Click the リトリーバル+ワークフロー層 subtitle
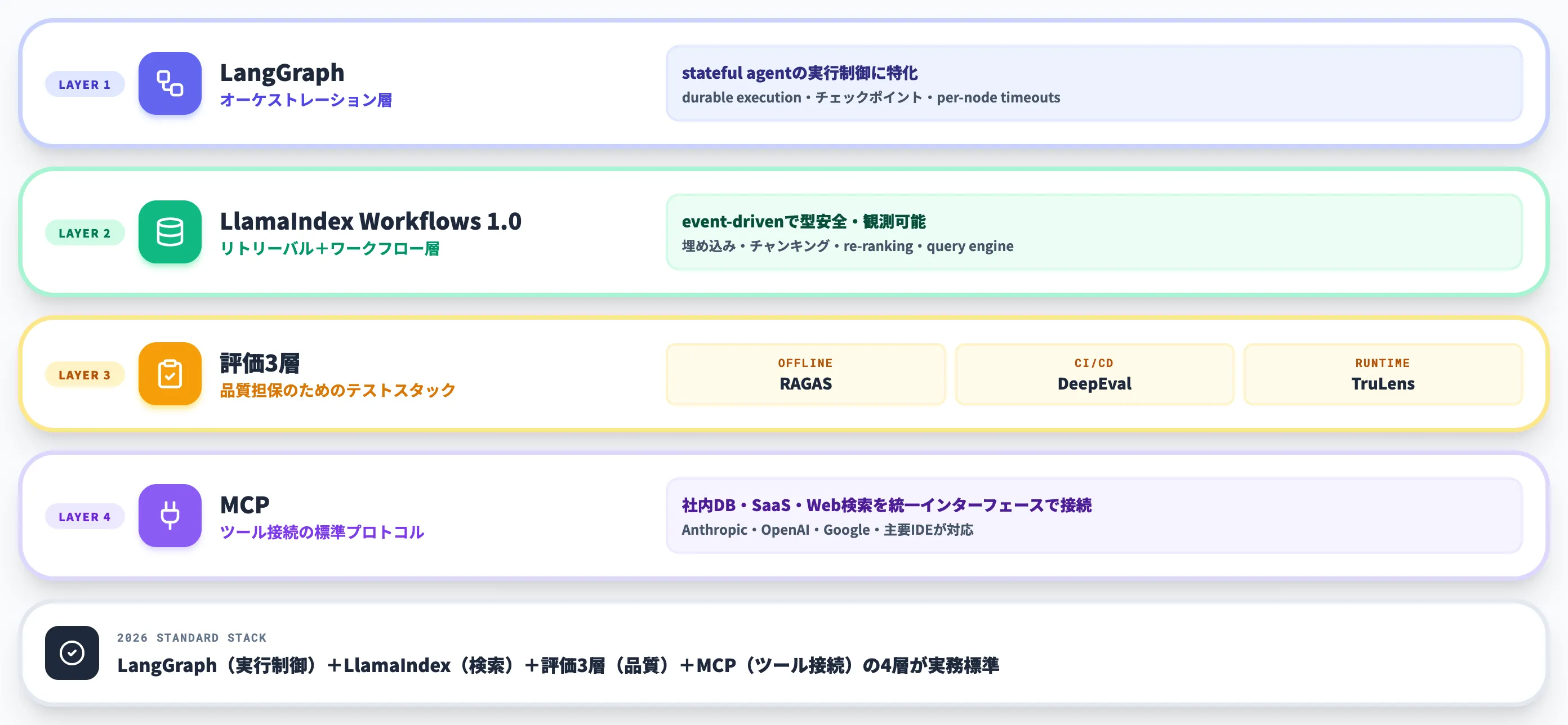The image size is (1568, 725). [329, 248]
